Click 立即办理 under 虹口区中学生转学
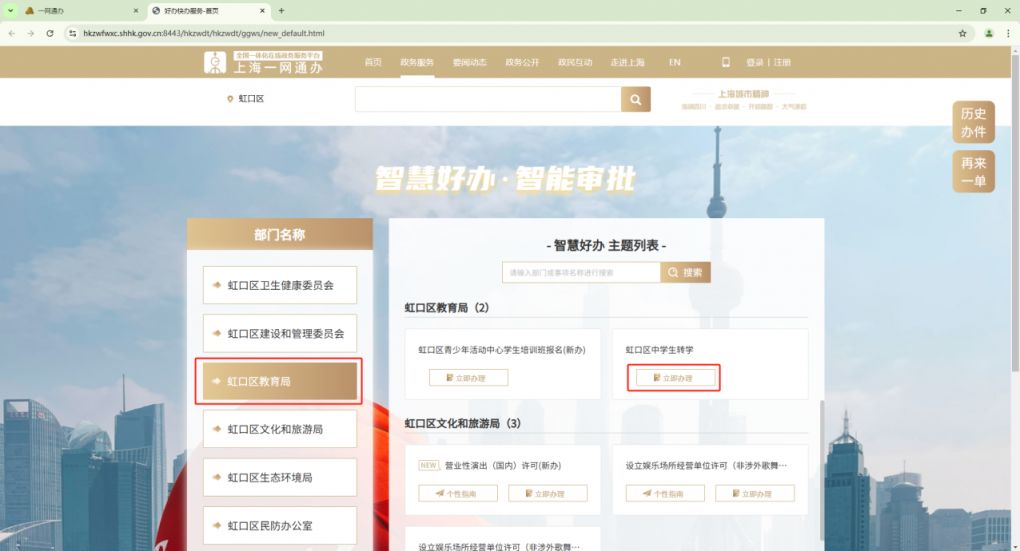 pyautogui.click(x=675, y=378)
